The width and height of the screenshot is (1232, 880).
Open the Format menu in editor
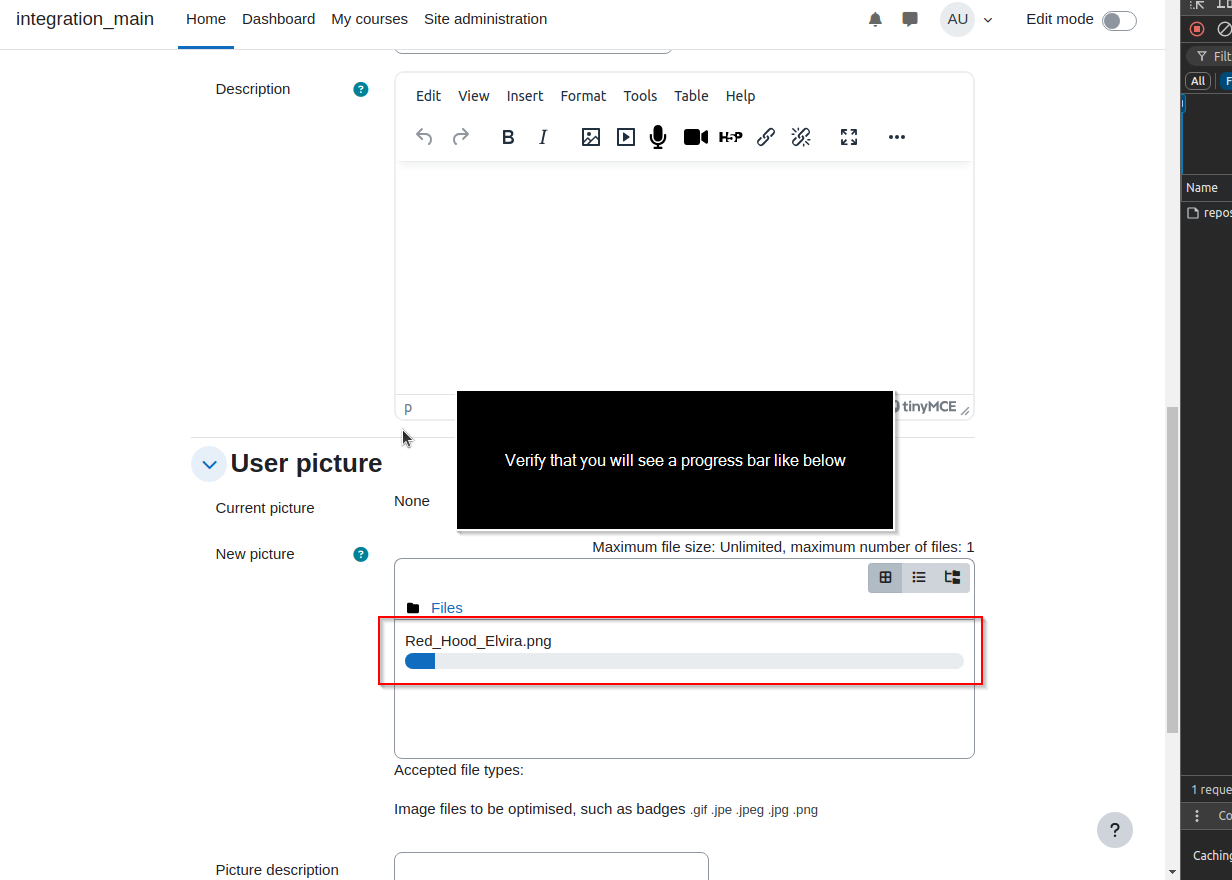(x=583, y=96)
